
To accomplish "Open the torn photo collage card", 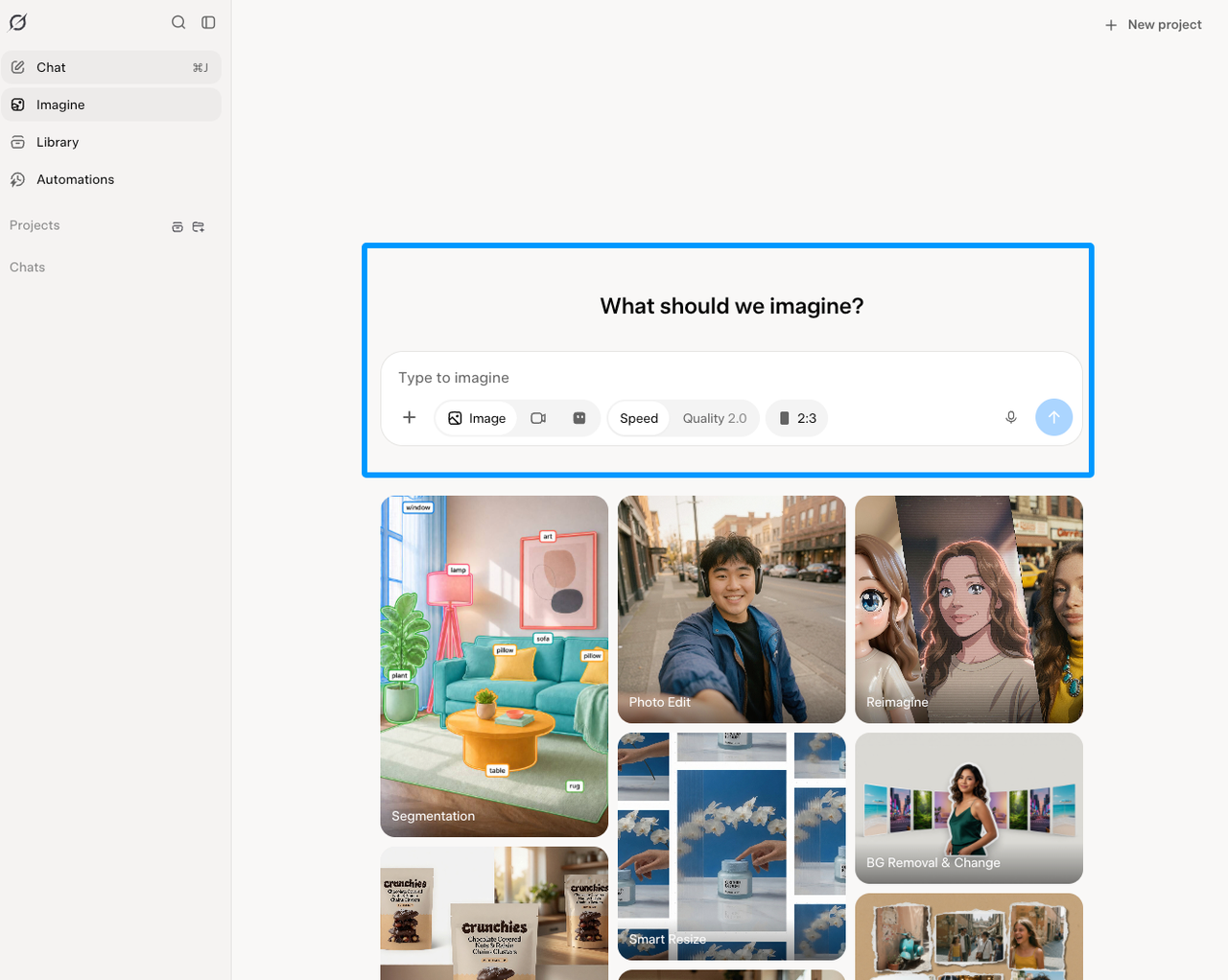I will coord(969,937).
